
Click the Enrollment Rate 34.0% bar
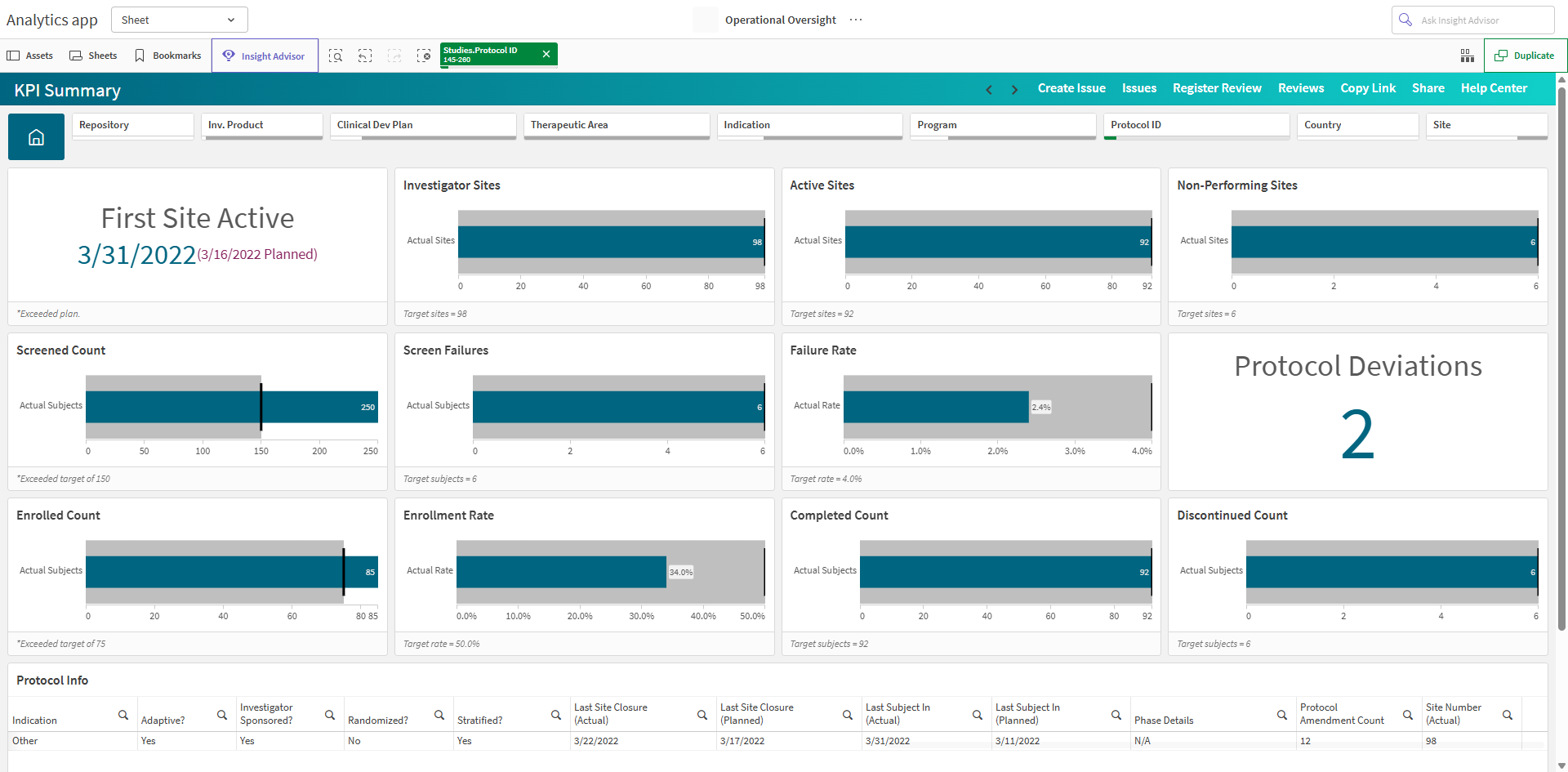point(562,572)
